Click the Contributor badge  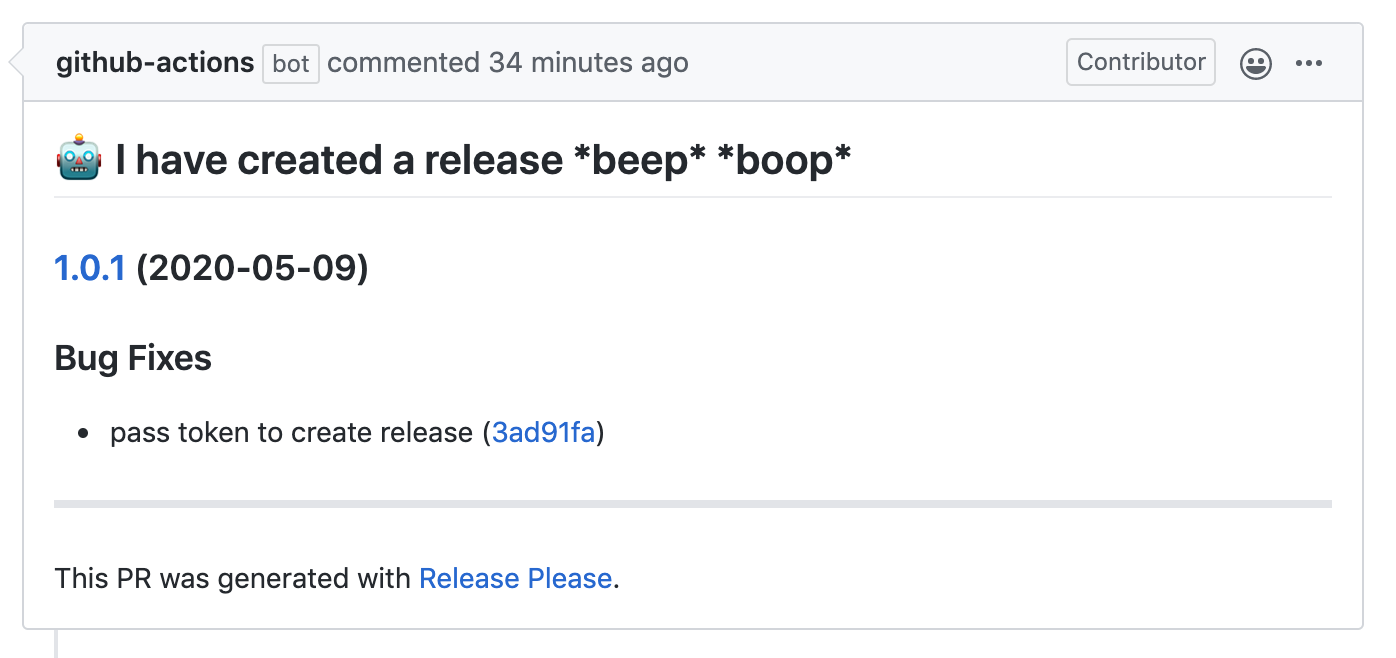pos(1140,61)
